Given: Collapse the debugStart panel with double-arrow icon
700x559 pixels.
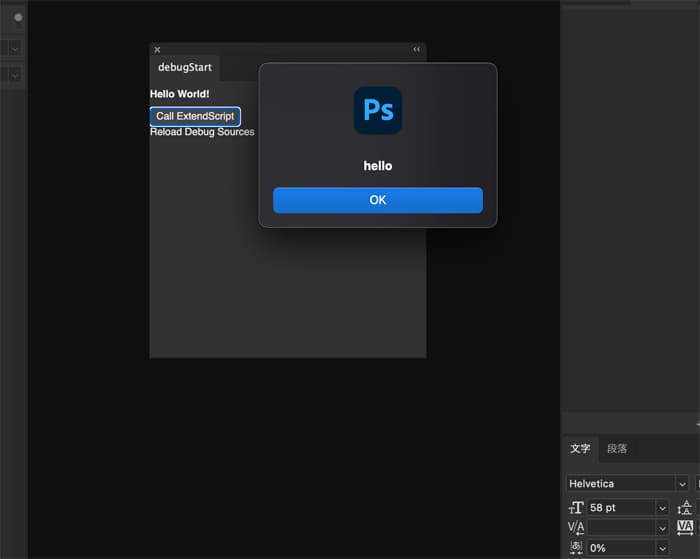Looking at the screenshot, I should click(x=417, y=49).
